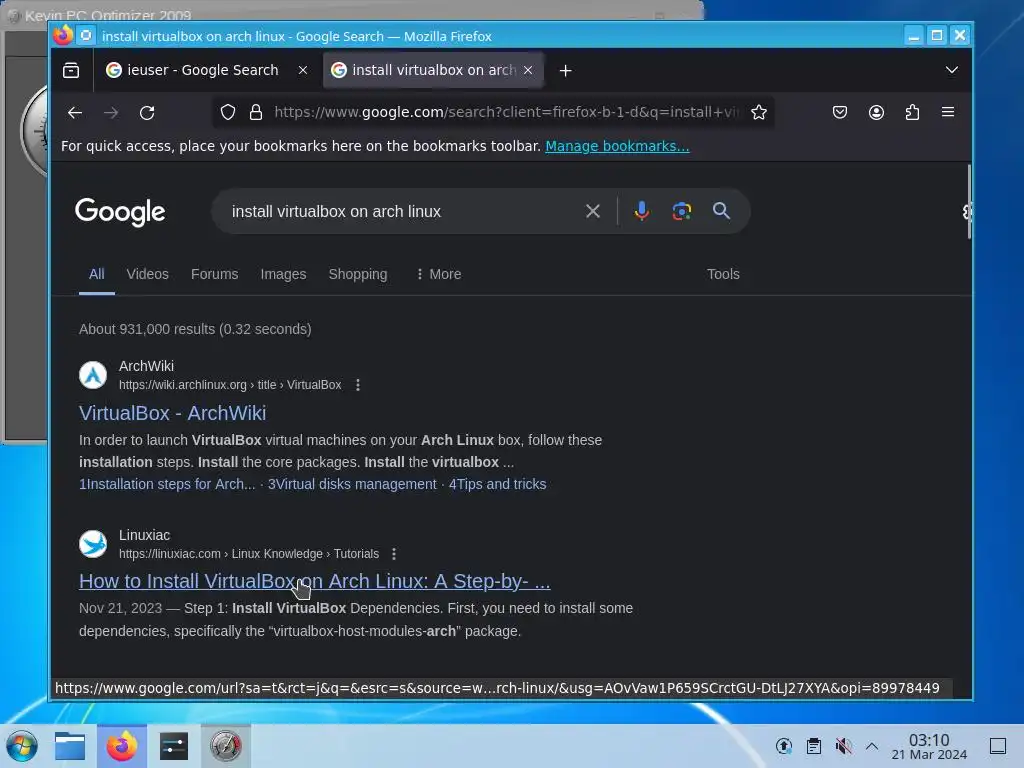Open the system settings taskbar icon
1024x768 pixels.
click(x=174, y=746)
